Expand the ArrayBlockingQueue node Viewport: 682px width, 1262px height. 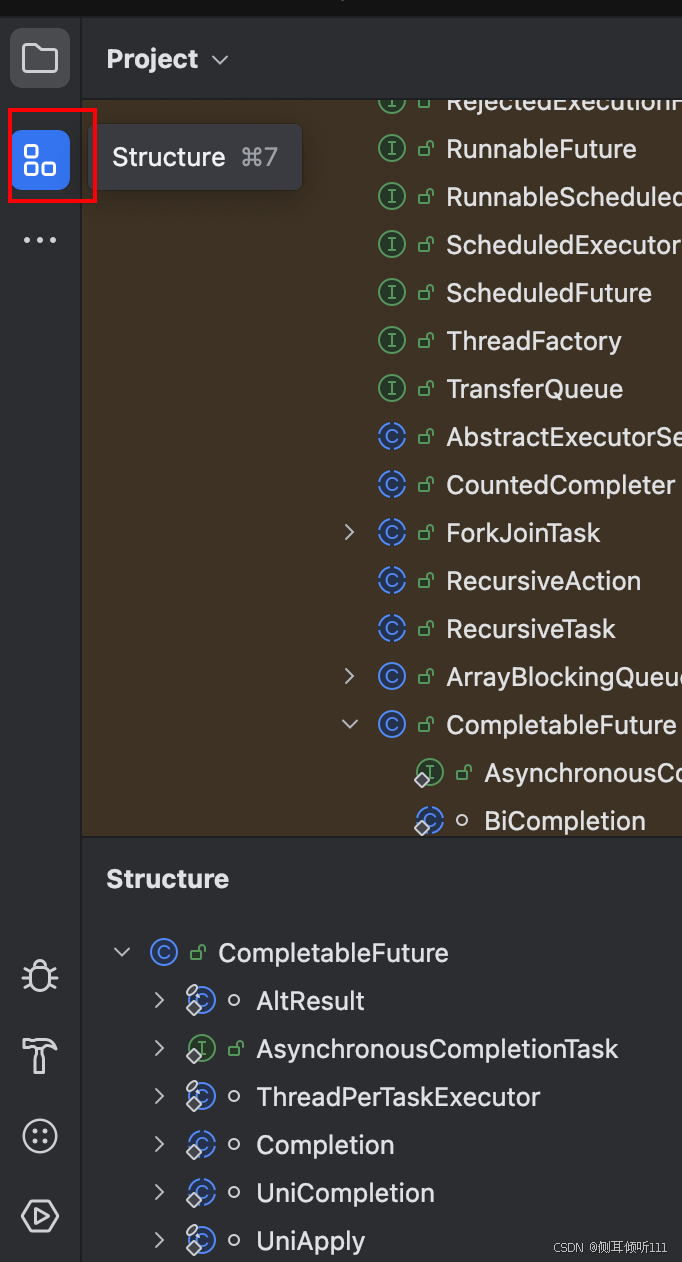pos(349,677)
